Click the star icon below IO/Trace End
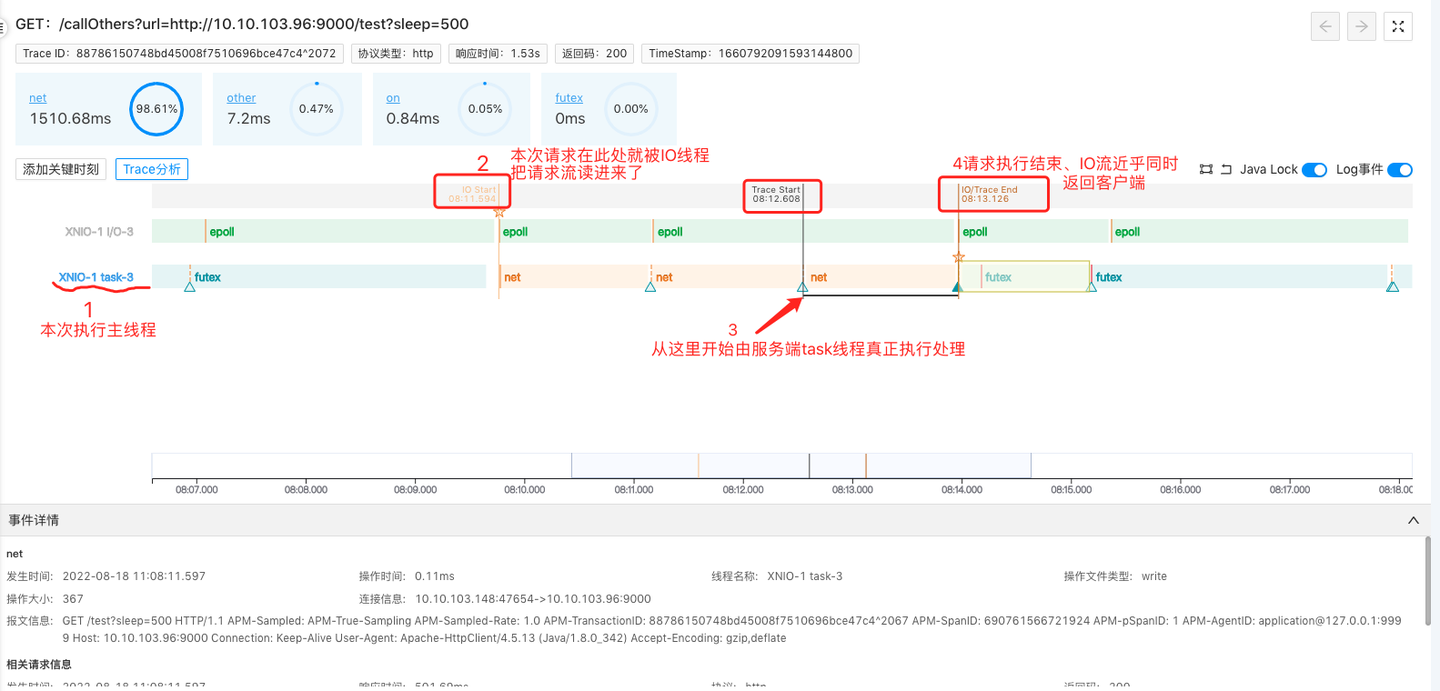1440x691 pixels. (x=959, y=257)
